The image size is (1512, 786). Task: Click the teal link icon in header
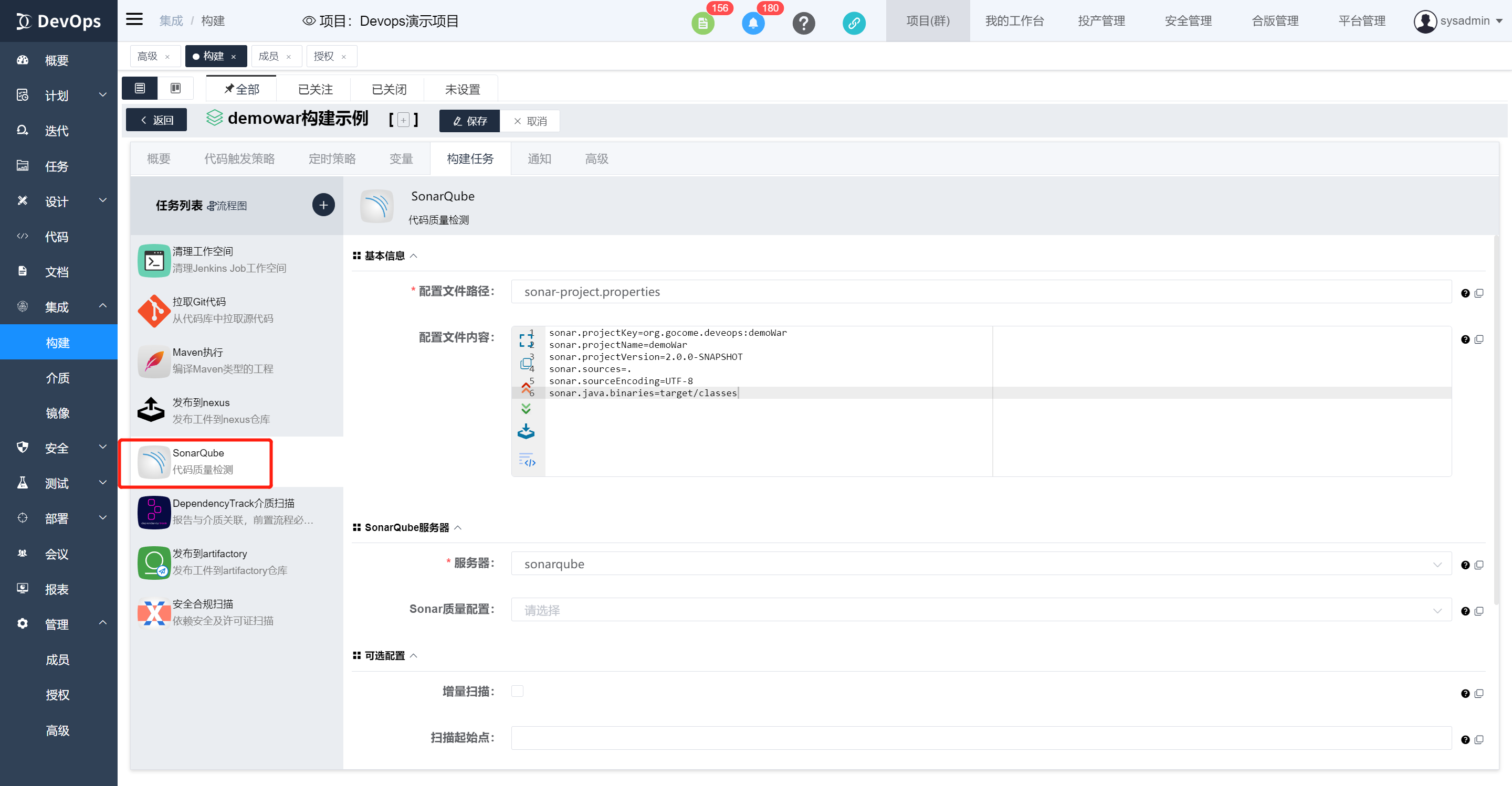(x=854, y=24)
